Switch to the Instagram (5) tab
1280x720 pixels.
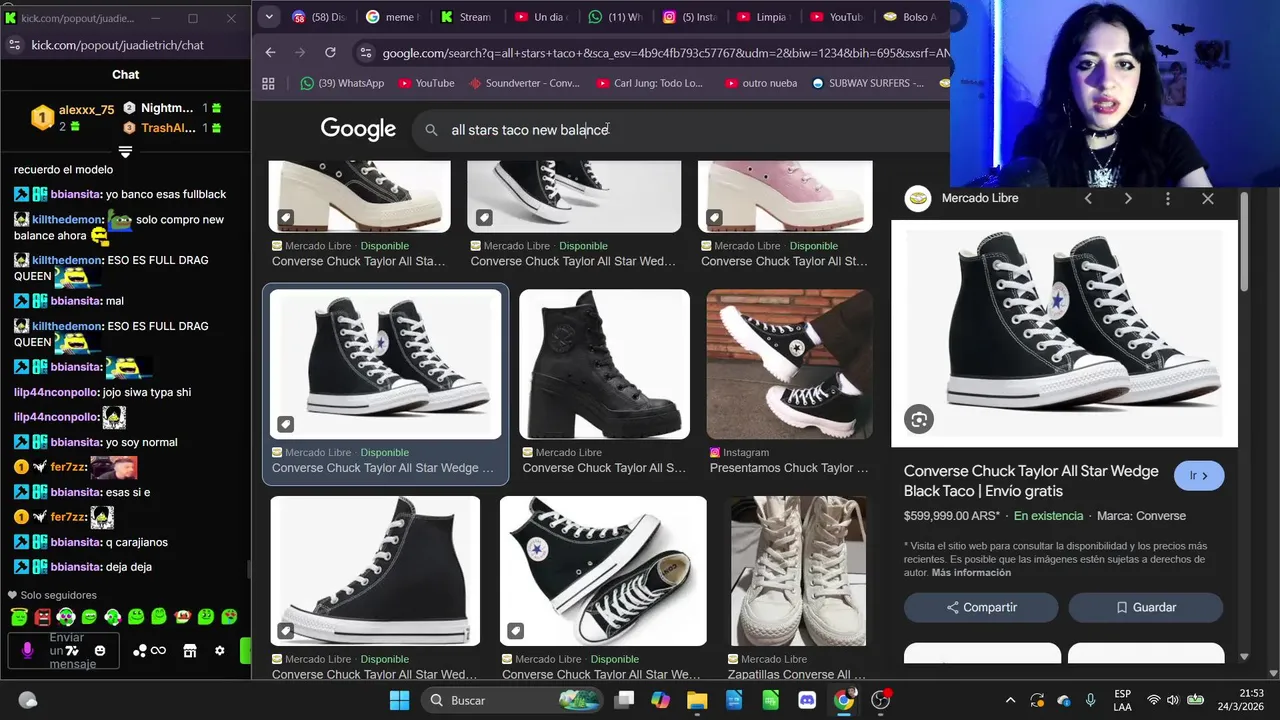coord(689,17)
